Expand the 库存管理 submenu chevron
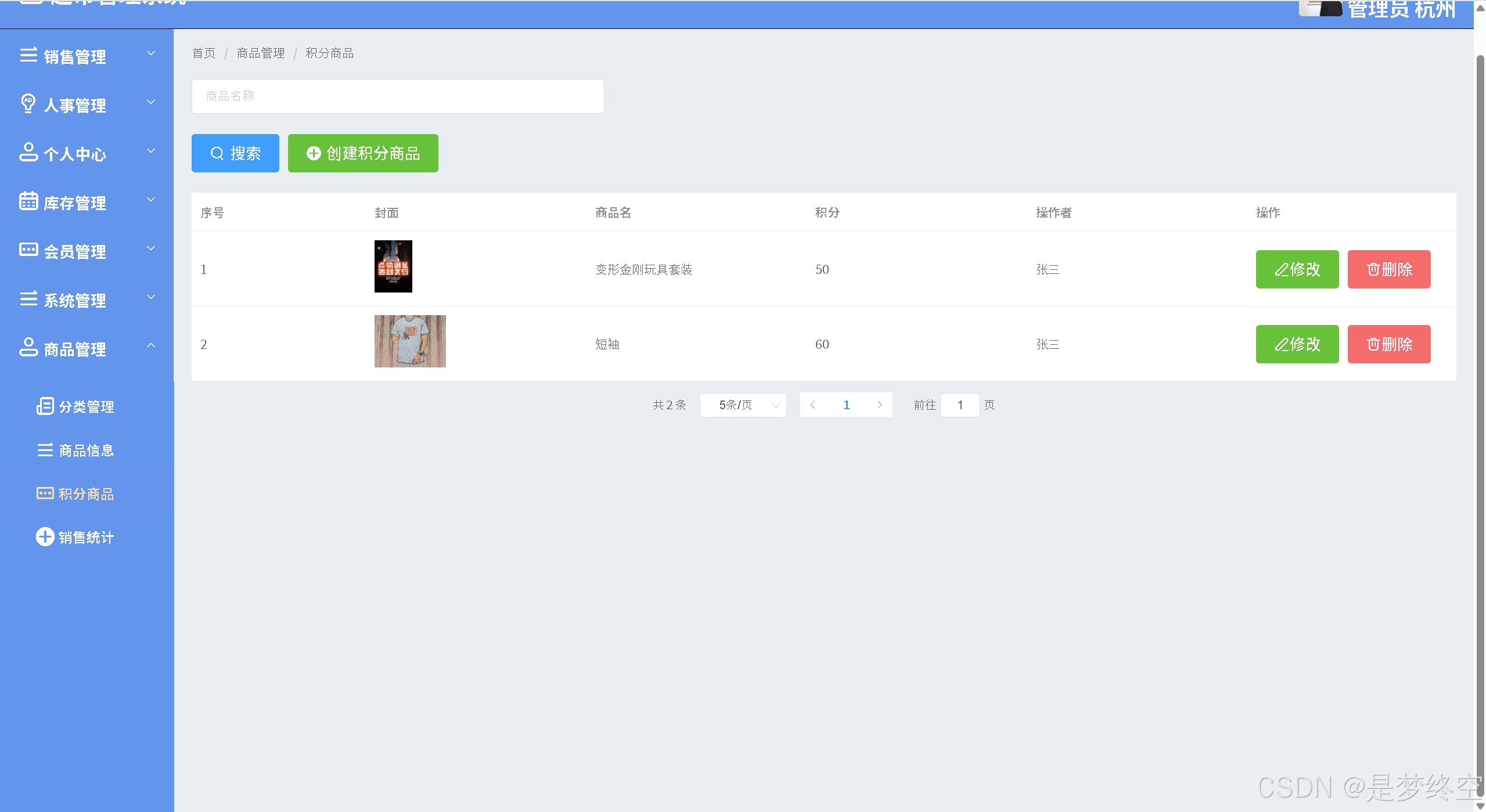Image resolution: width=1486 pixels, height=812 pixels. [151, 200]
